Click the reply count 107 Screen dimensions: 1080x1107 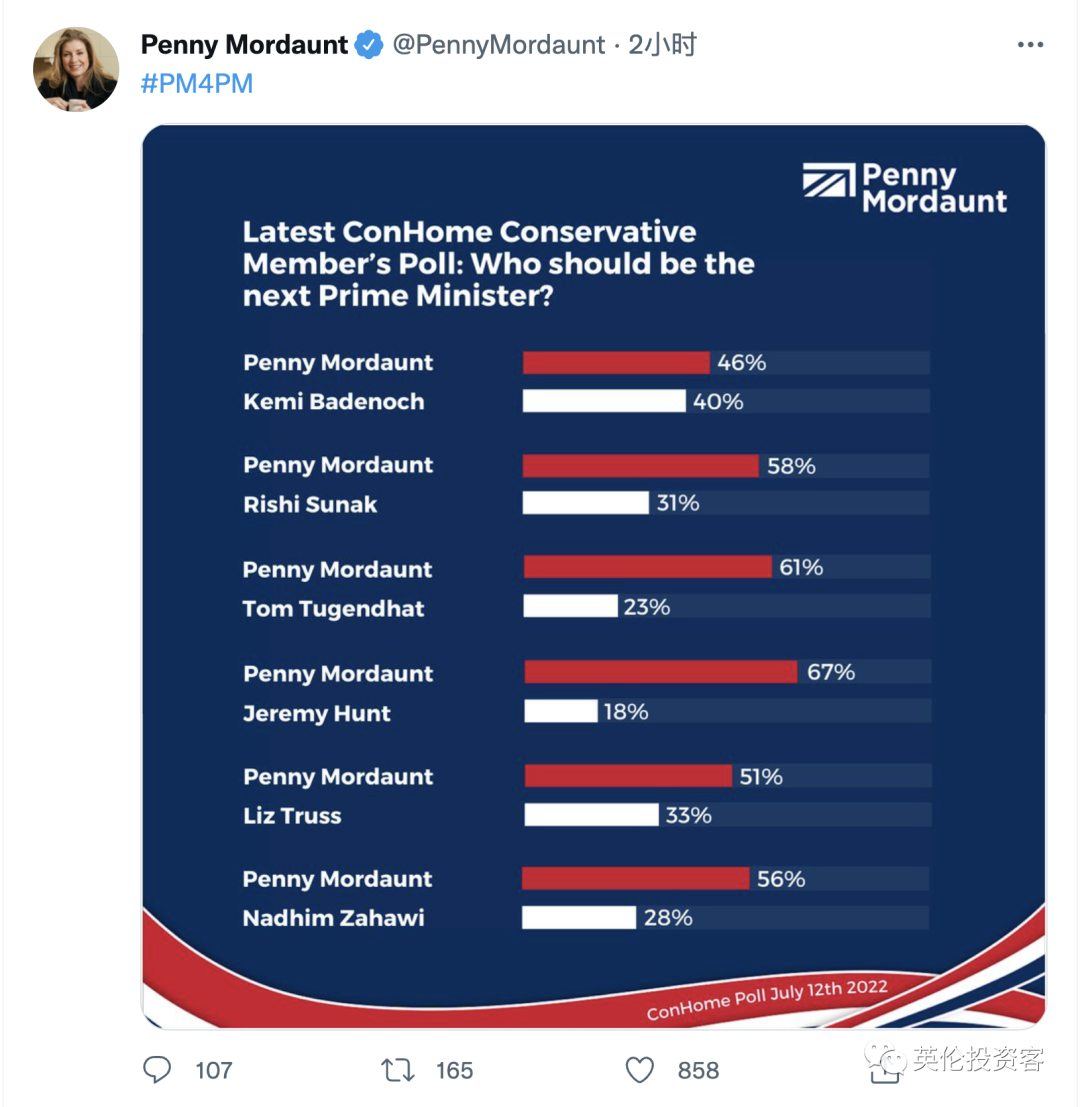tap(213, 1070)
